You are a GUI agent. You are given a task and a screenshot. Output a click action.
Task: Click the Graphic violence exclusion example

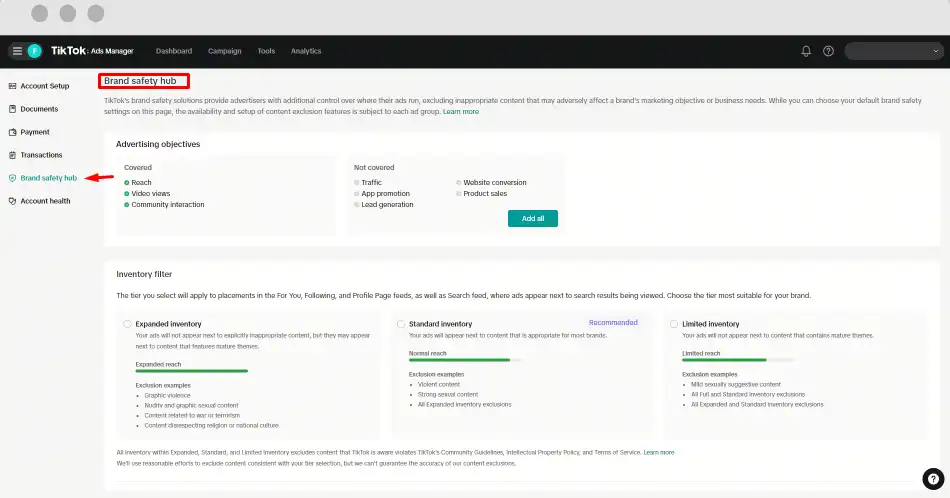tap(167, 396)
